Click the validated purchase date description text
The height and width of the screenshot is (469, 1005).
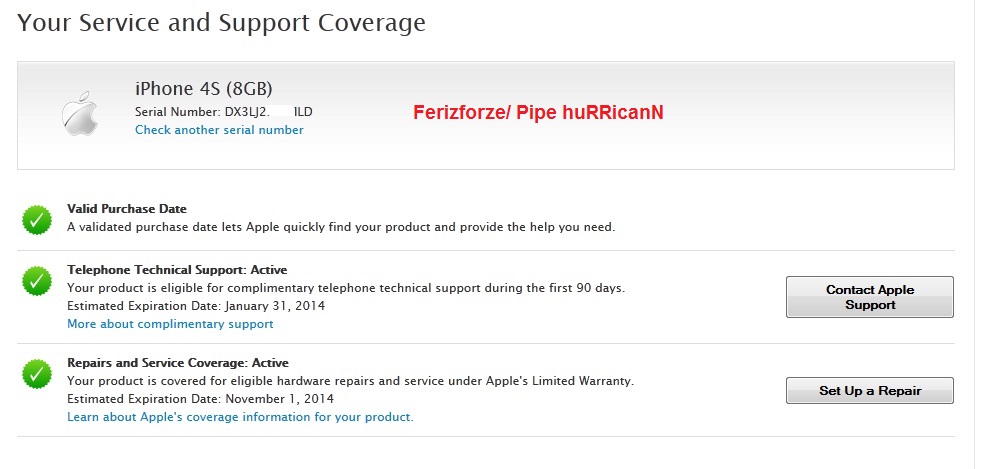click(x=340, y=227)
